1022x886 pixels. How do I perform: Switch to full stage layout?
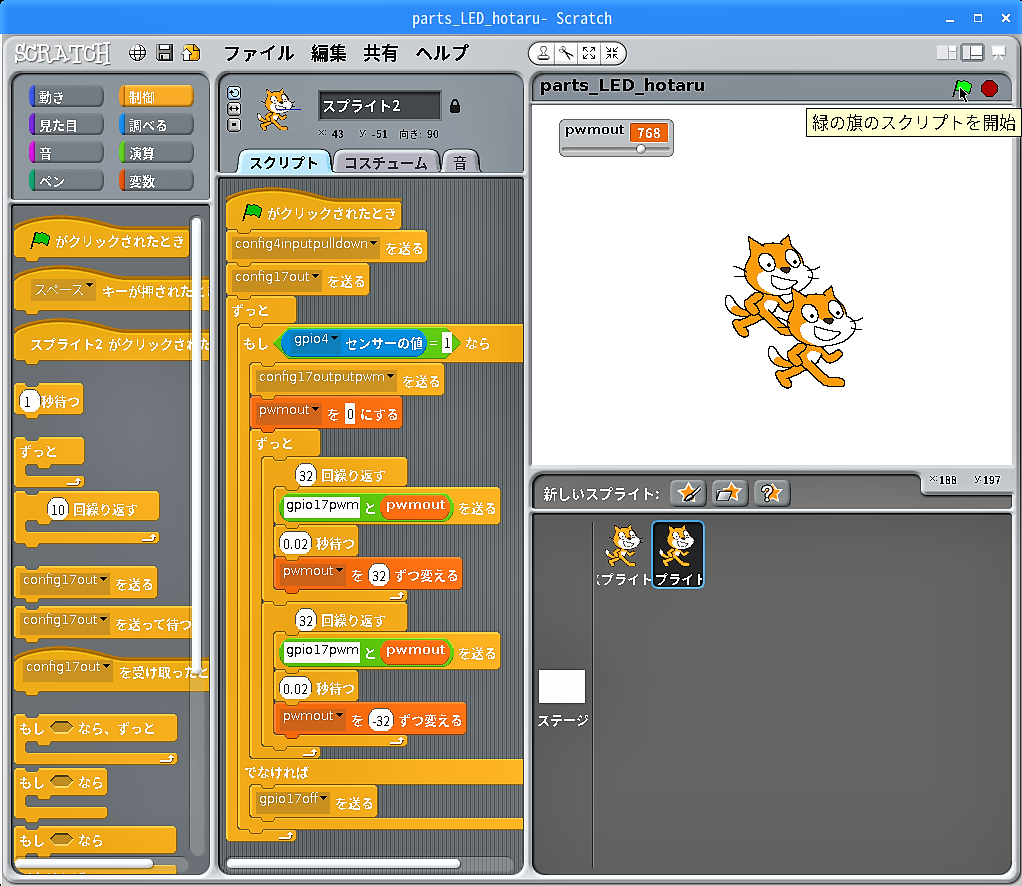tap(972, 53)
